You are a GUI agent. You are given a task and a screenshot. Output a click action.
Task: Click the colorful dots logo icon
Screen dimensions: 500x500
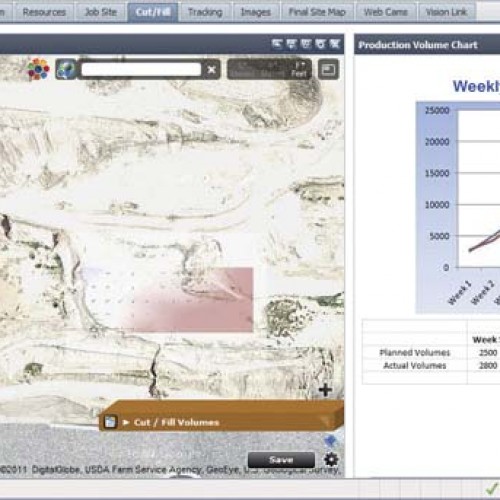(x=38, y=69)
